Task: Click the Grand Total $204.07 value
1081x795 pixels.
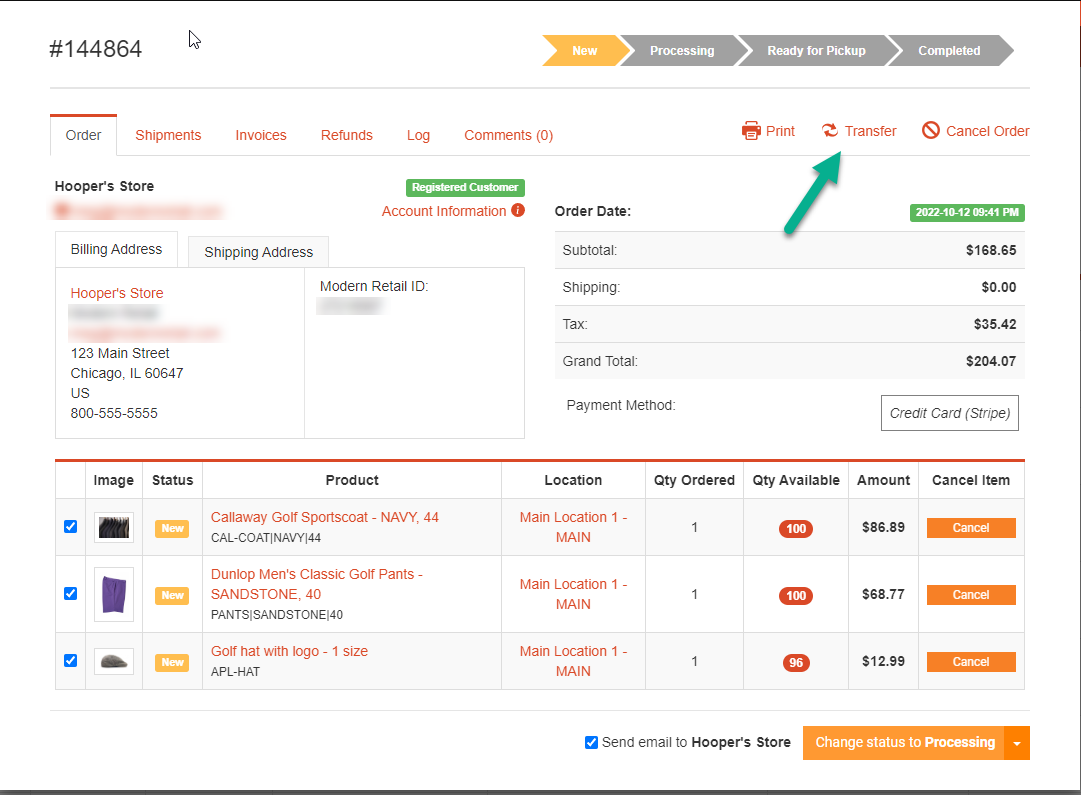Action: coord(991,361)
